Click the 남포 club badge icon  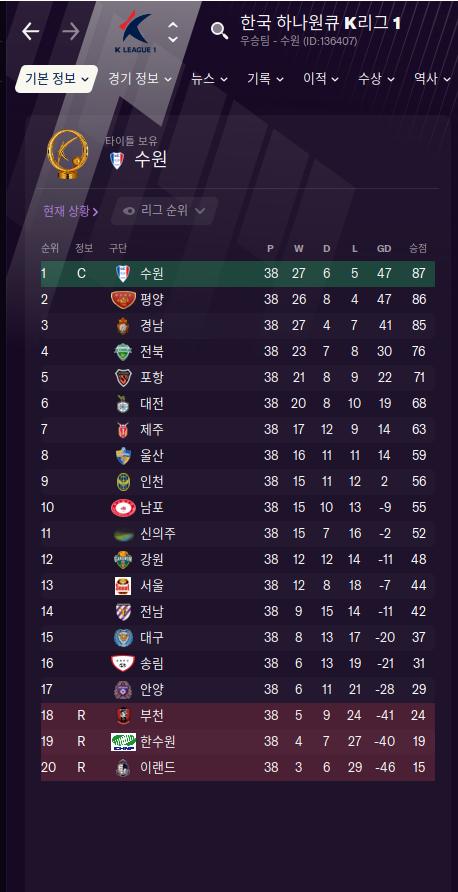pos(123,507)
